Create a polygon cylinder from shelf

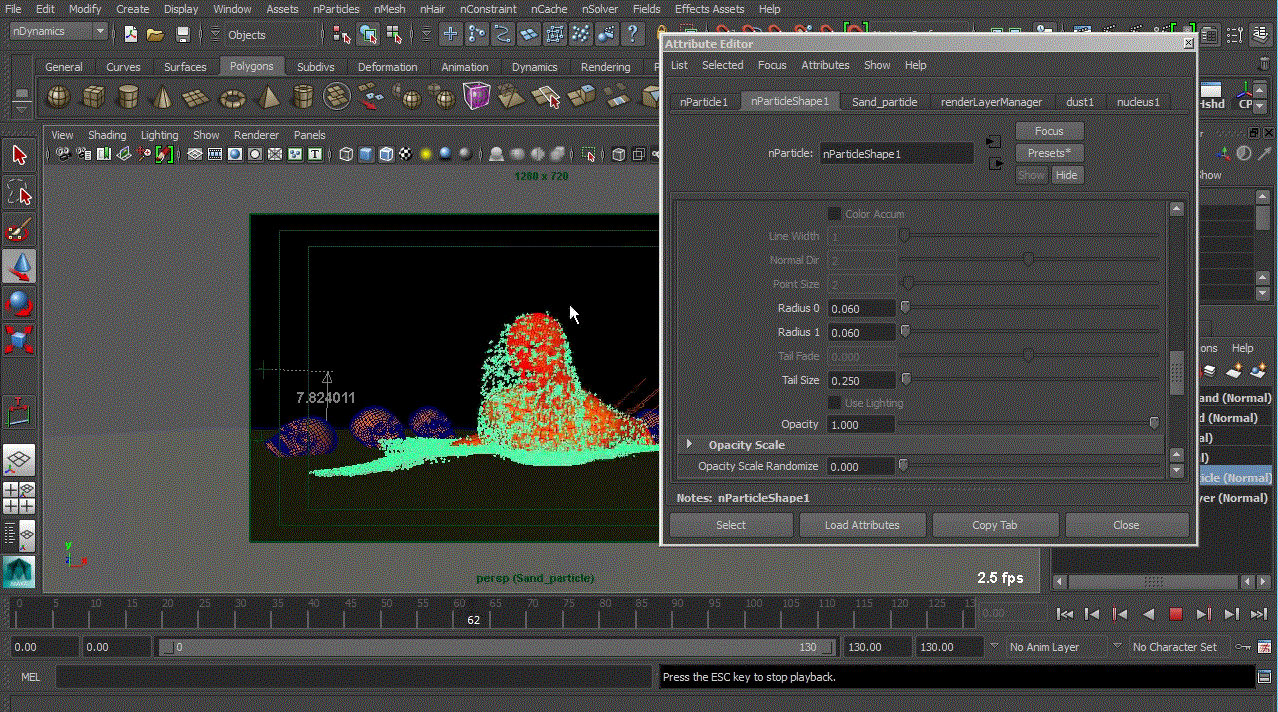pos(128,97)
